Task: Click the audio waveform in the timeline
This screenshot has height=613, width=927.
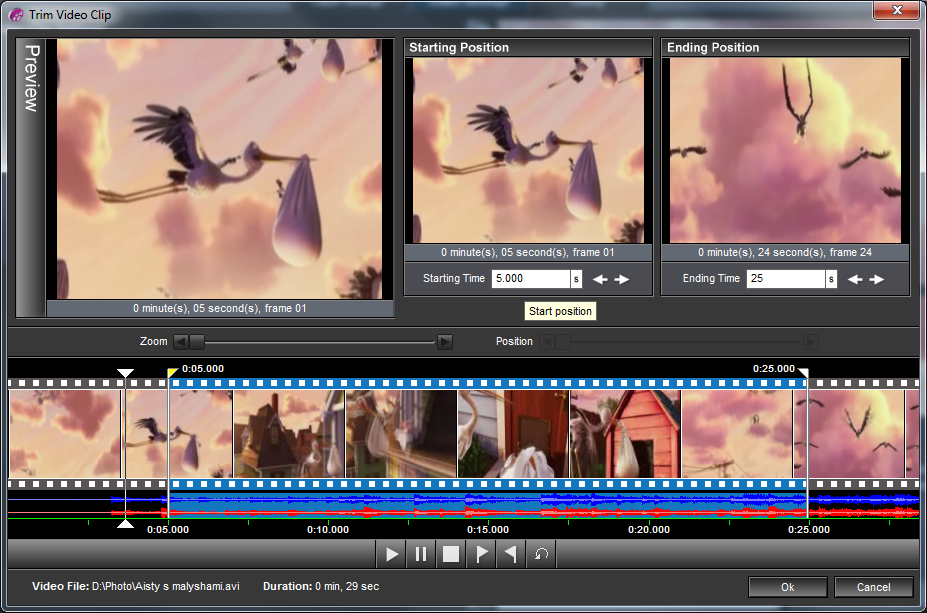Action: click(464, 504)
